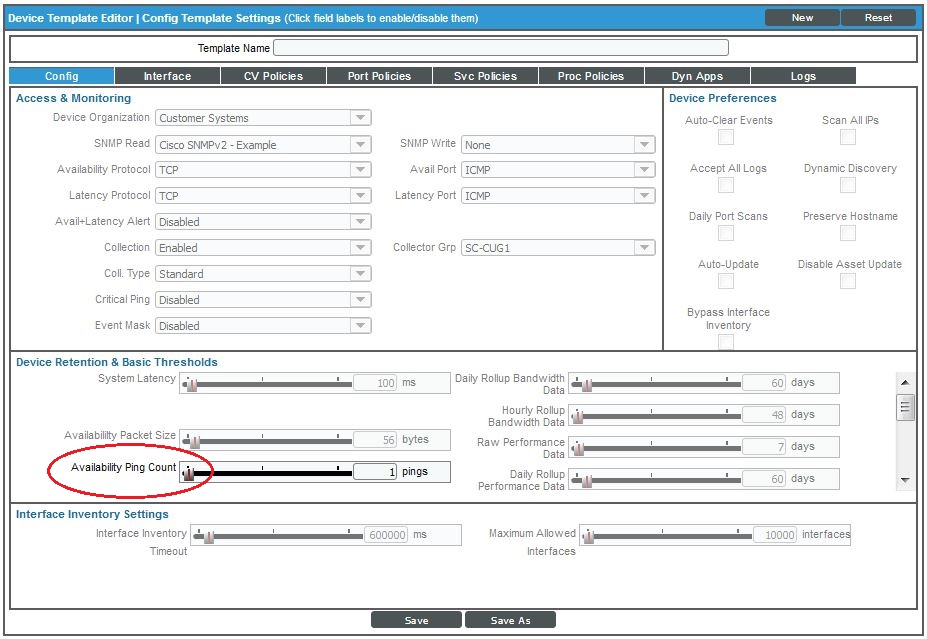The height and width of the screenshot is (639, 927).
Task: Select the Dyn Apps tab
Action: coord(696,76)
